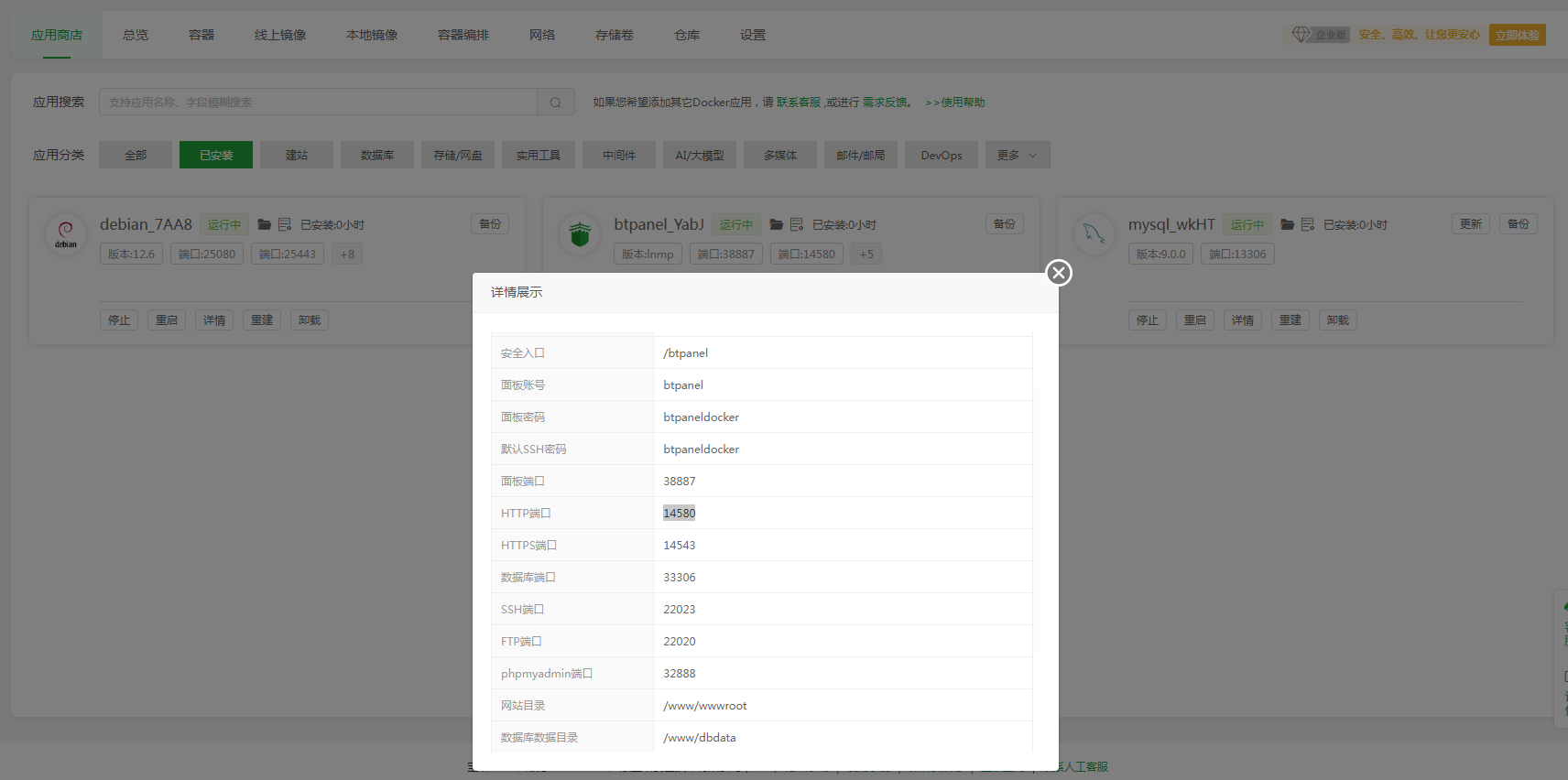Click 卸载 for mysql_wkHT
This screenshot has height=780, width=1568.
coord(1338,320)
